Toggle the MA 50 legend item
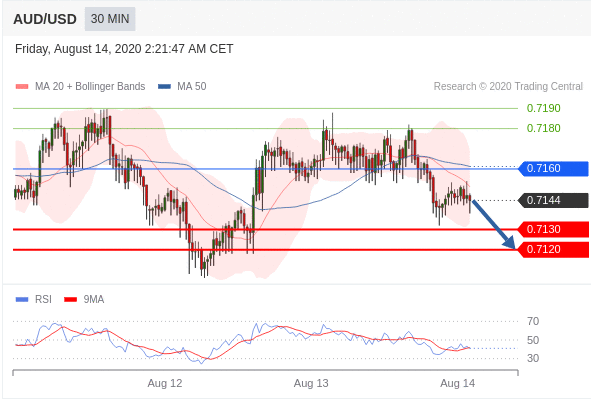 tap(182, 86)
